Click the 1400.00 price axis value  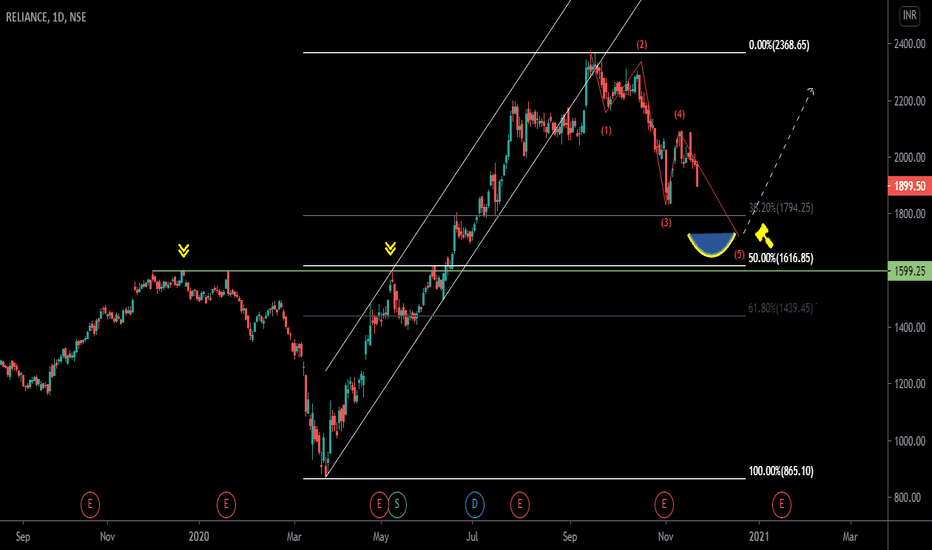click(909, 328)
